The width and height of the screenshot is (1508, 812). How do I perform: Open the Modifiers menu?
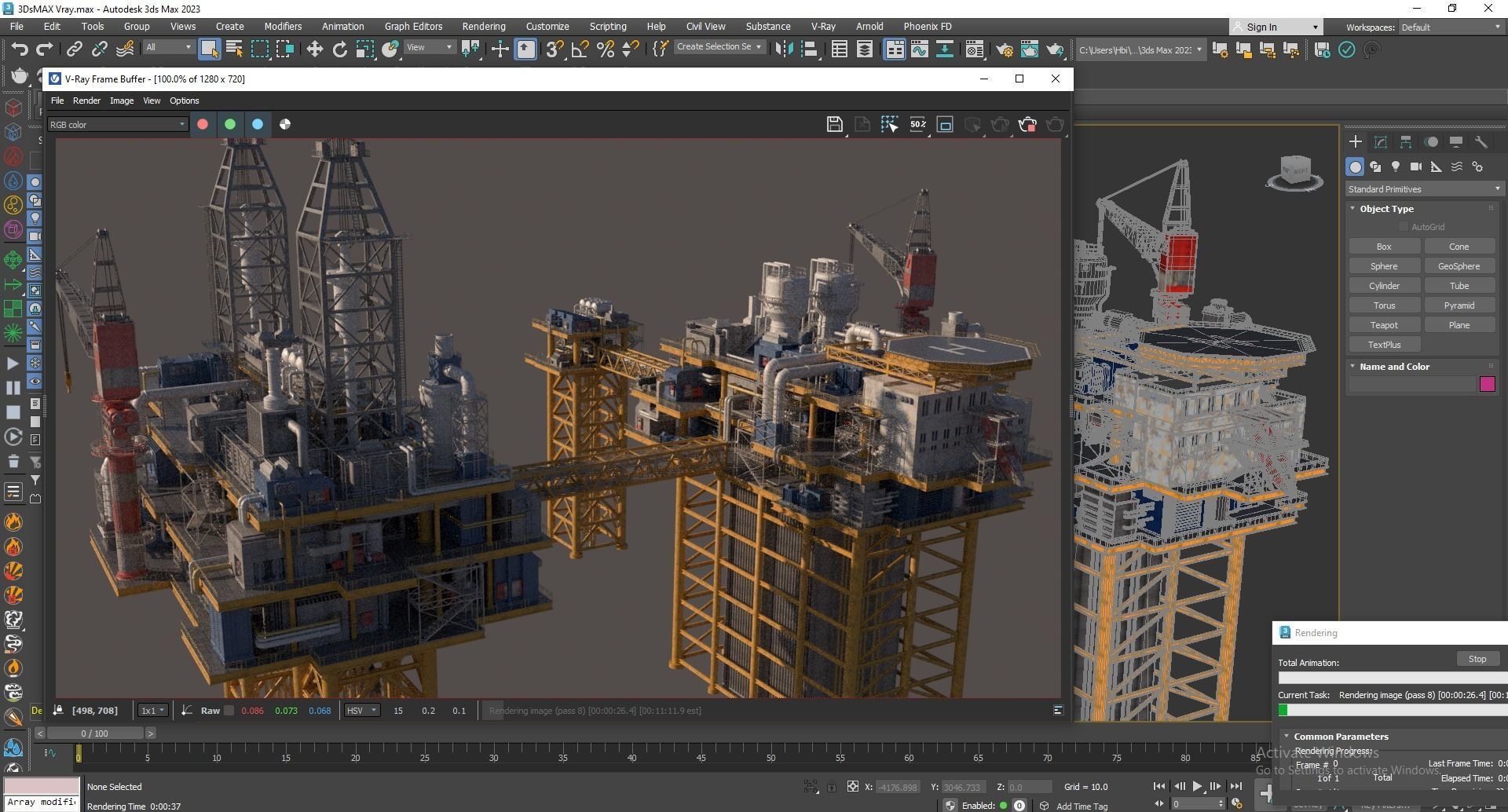(282, 26)
